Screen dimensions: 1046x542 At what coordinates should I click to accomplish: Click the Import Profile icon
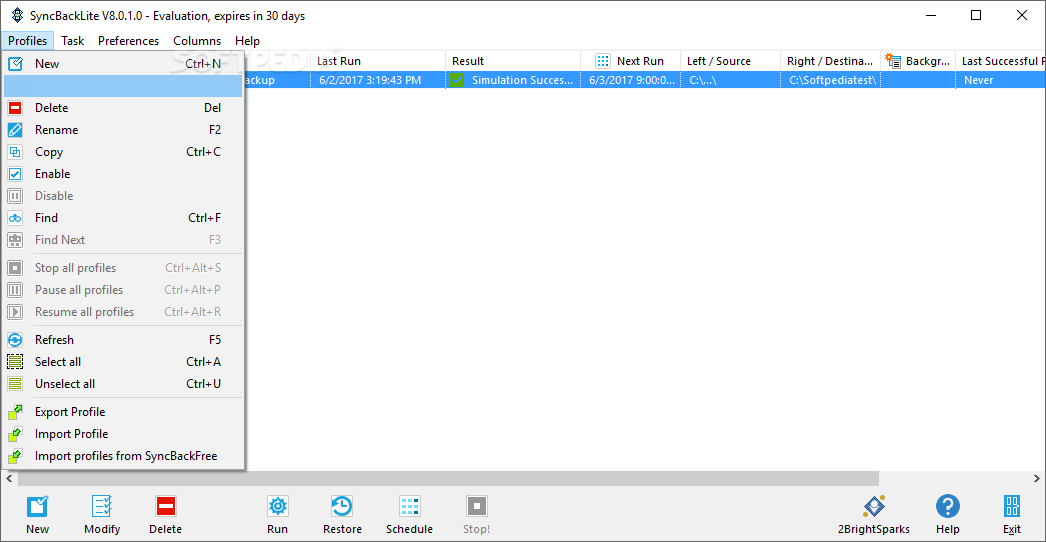coord(15,435)
